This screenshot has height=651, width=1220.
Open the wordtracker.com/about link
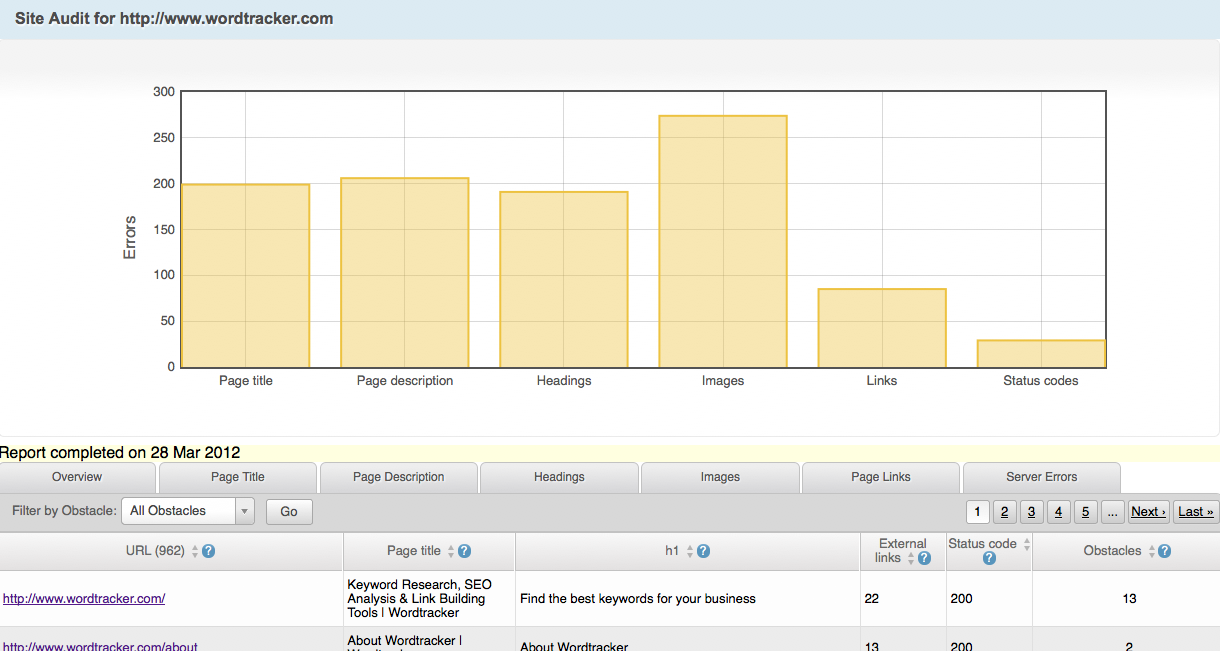pos(100,647)
